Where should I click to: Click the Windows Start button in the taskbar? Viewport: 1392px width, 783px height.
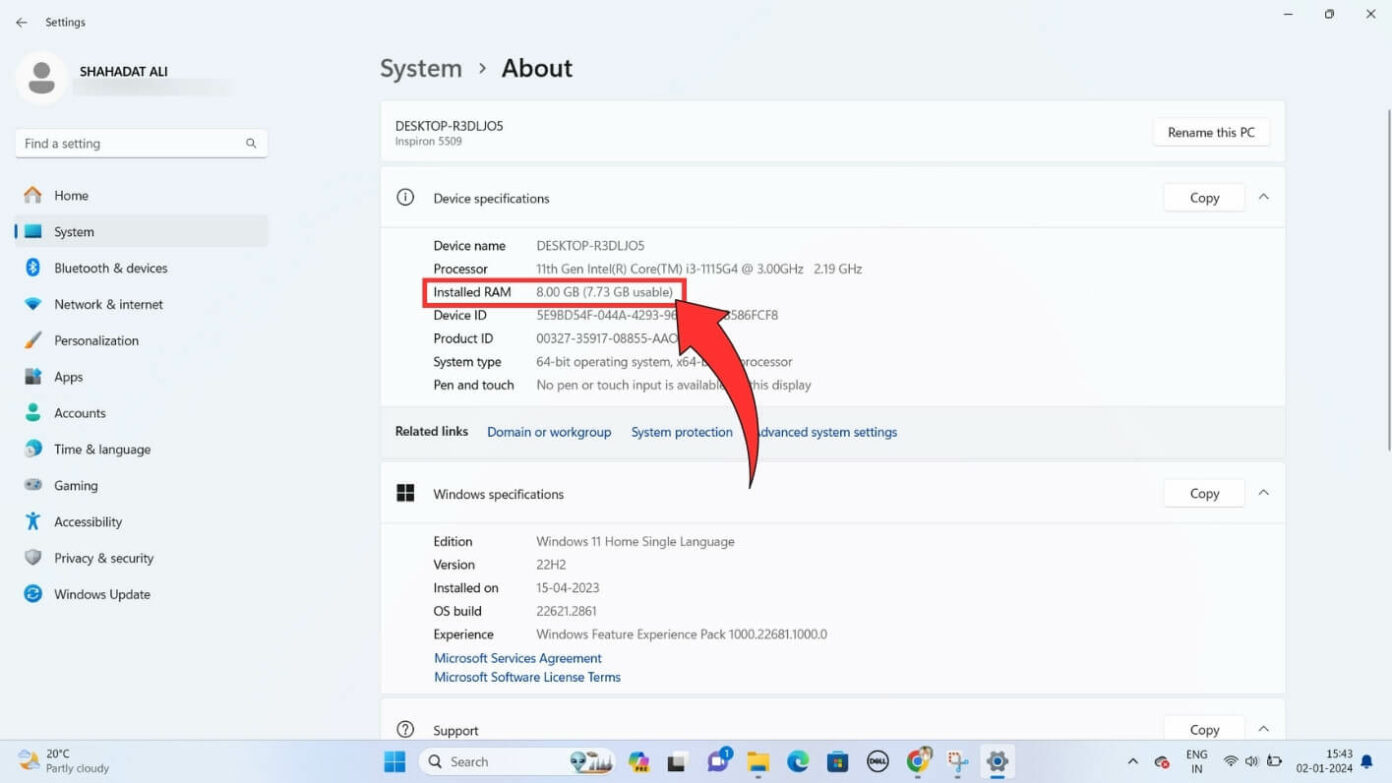click(395, 762)
